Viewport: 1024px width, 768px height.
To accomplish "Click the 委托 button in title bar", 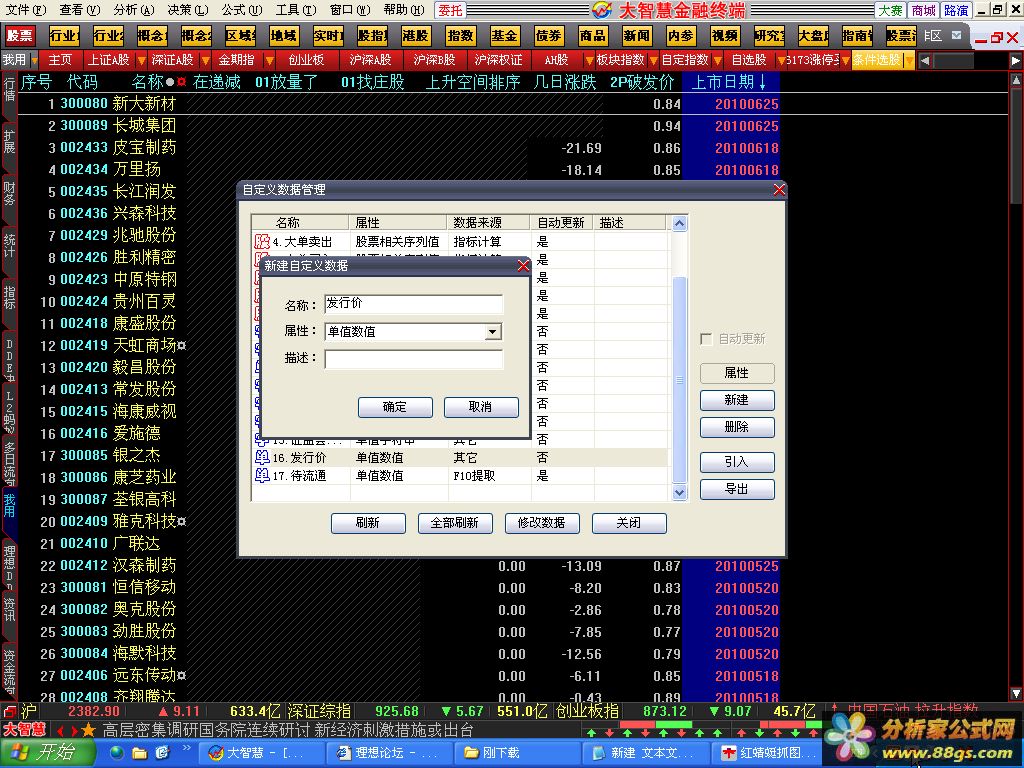I will point(450,10).
